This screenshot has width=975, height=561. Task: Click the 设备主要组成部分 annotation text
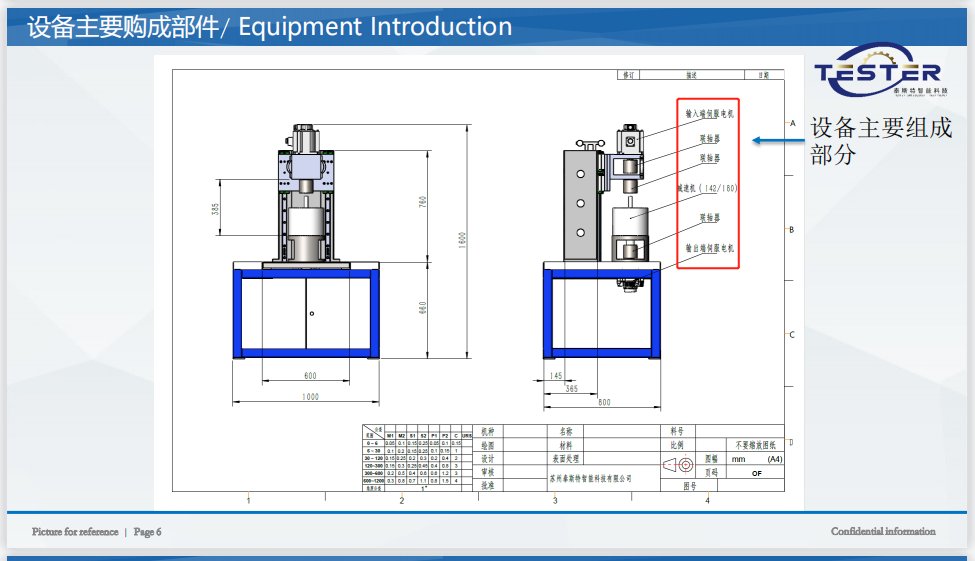[x=880, y=141]
